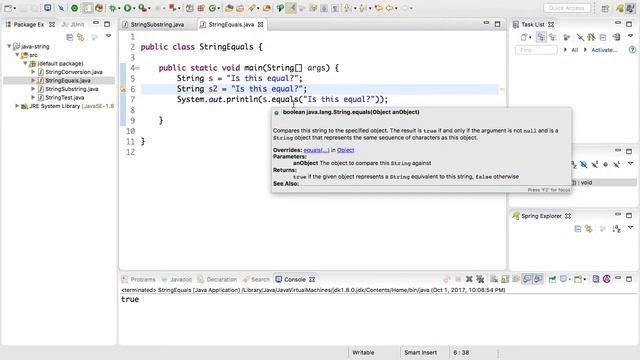Click the Task List help question icon

point(632,50)
